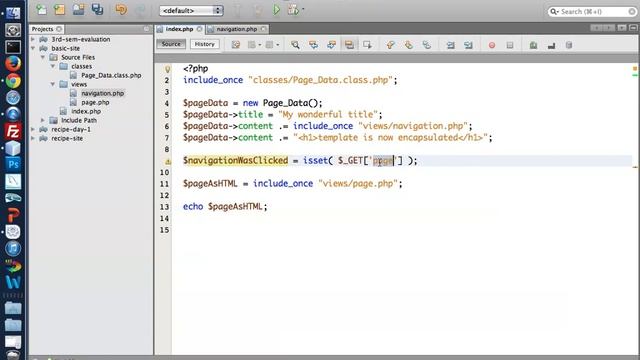640x360 pixels.
Task: Click the Stop Macro Recording square icon
Action: [x=510, y=45]
